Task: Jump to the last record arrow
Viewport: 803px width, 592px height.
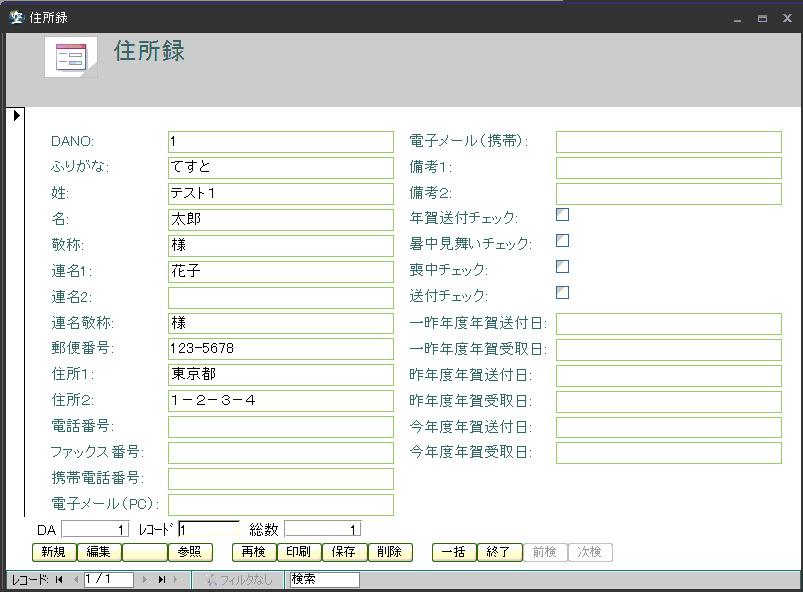Action: click(162, 579)
